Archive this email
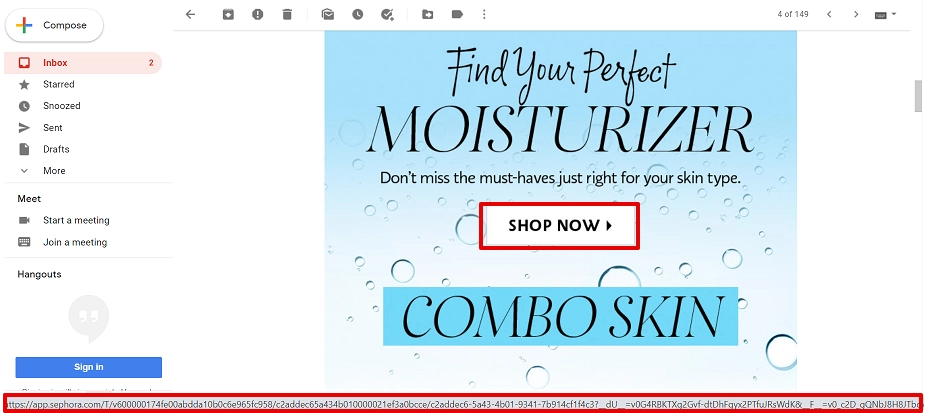The image size is (928, 416). tap(228, 14)
